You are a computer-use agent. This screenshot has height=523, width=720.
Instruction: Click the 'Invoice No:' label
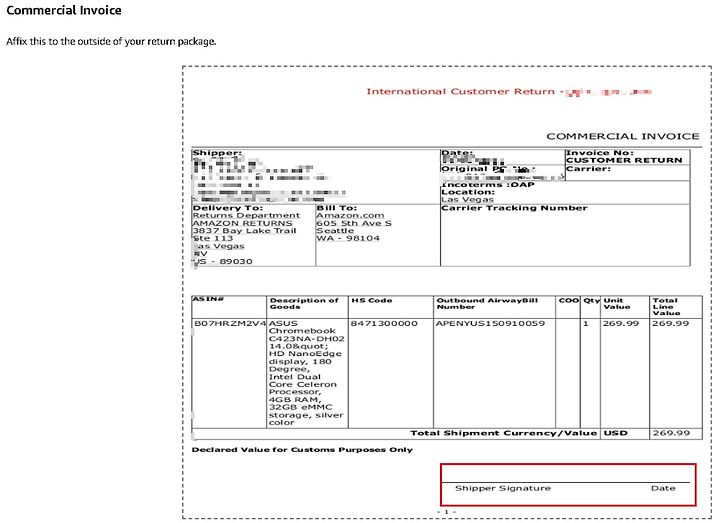pos(600,153)
